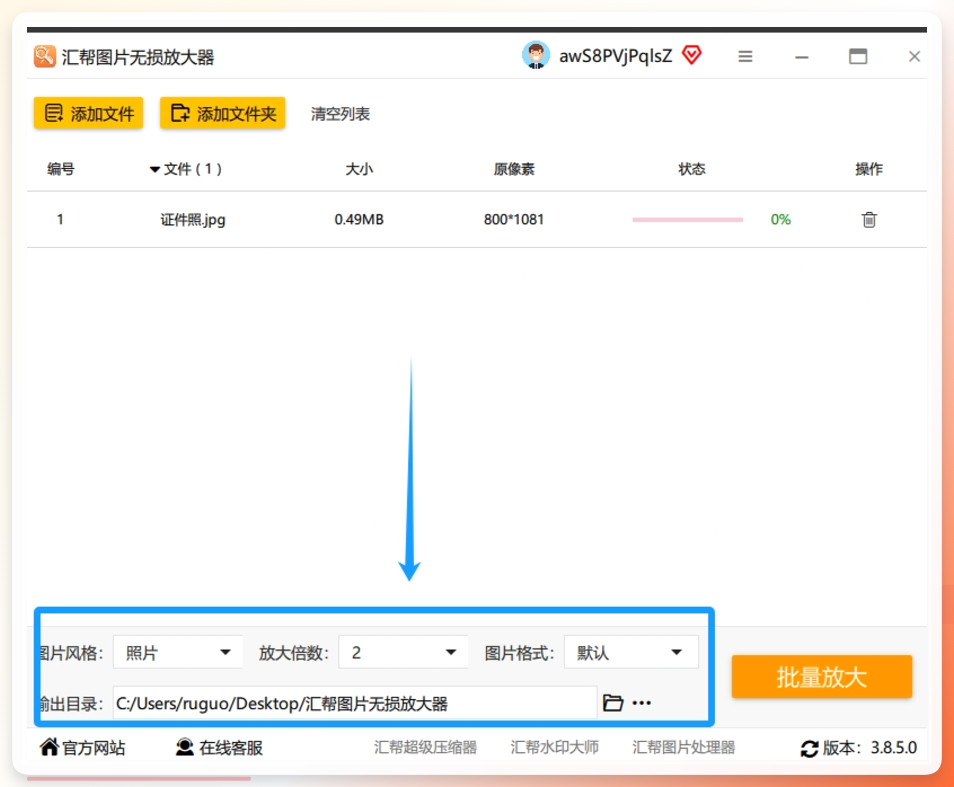Click the 状态 column header
The image size is (954, 787).
coord(692,169)
